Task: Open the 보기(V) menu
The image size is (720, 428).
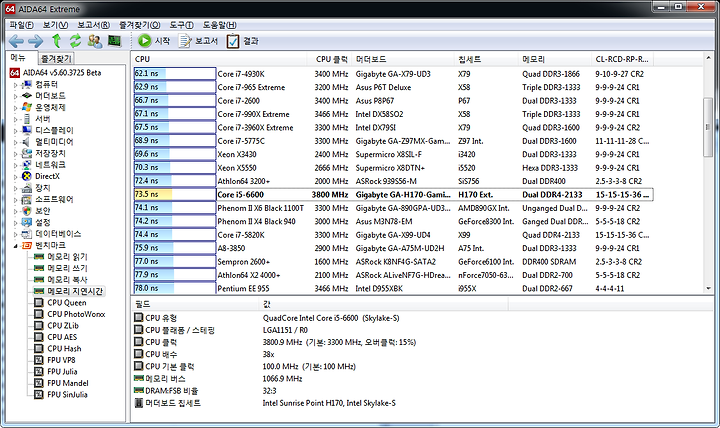Action: [x=55, y=25]
